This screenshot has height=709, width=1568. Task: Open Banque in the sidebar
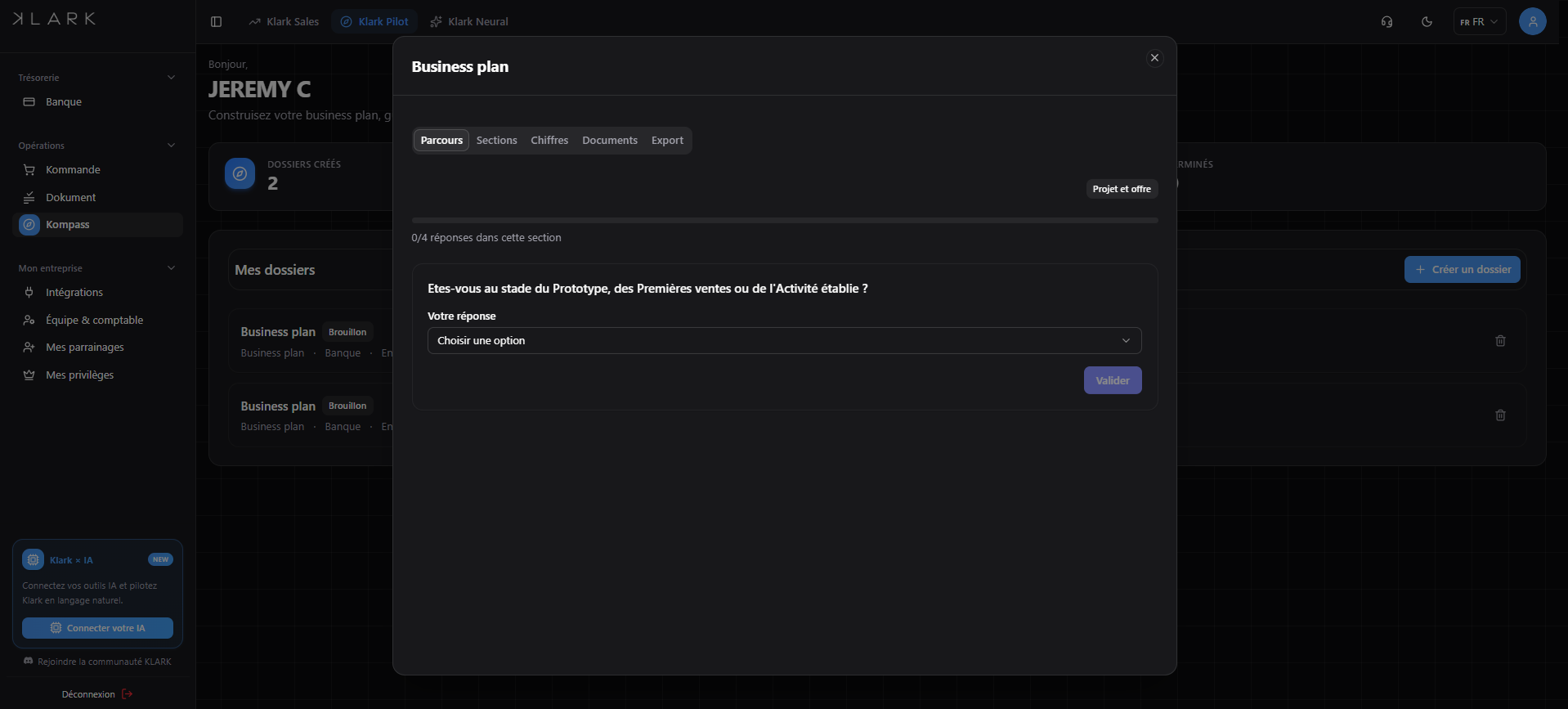97,102
